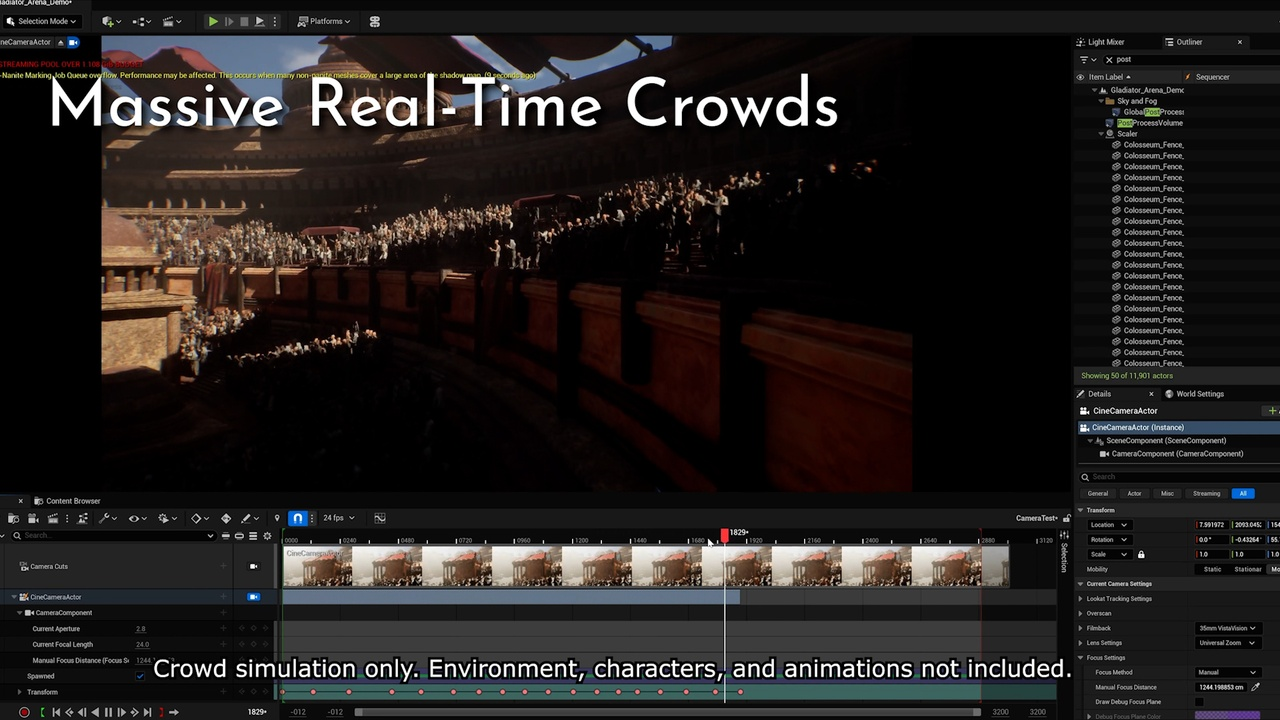Open the 24 fps frame rate dropdown
This screenshot has height=720, width=1280.
[x=338, y=518]
